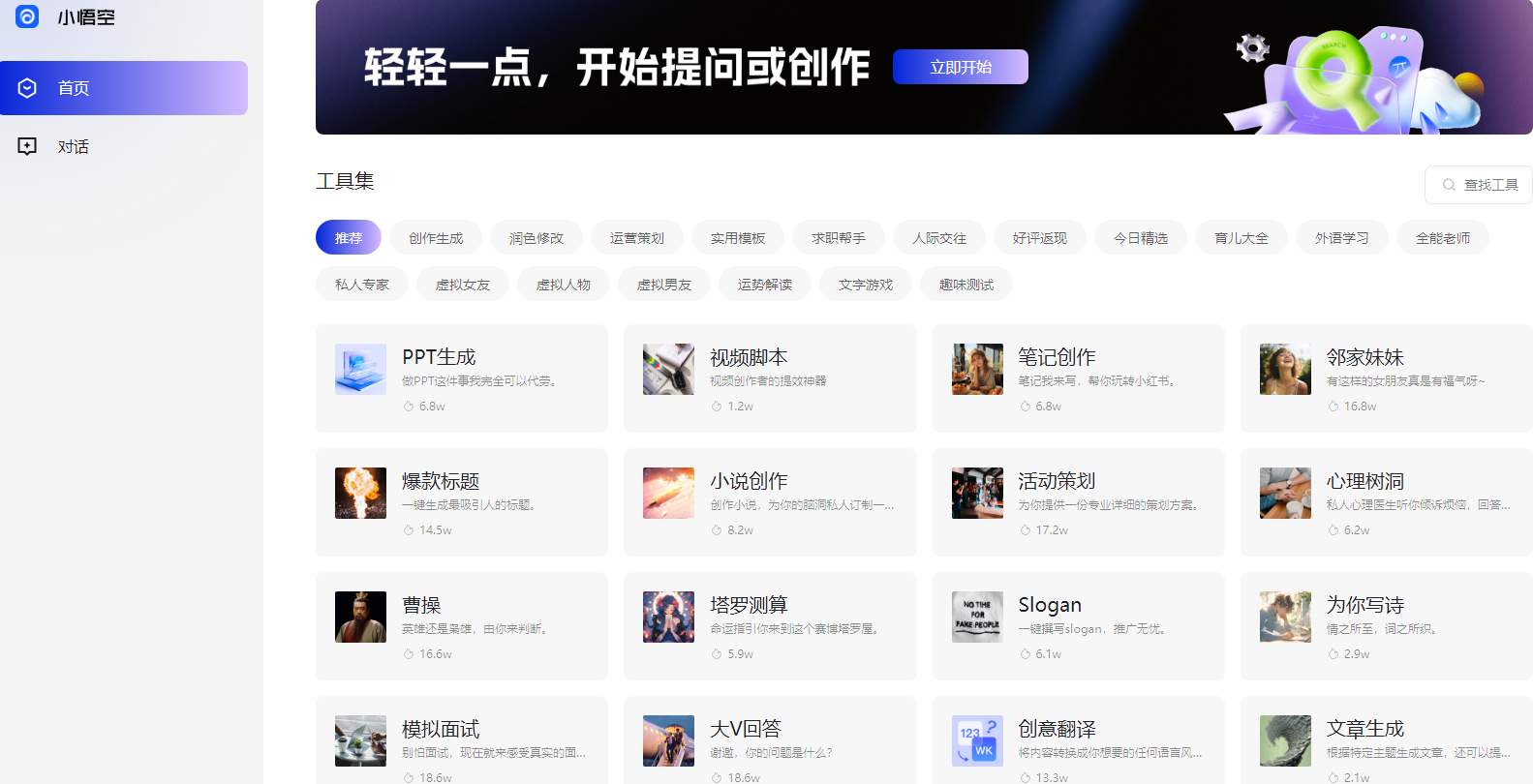
Task: Open the 创意翻译 translation icon
Action: click(977, 740)
